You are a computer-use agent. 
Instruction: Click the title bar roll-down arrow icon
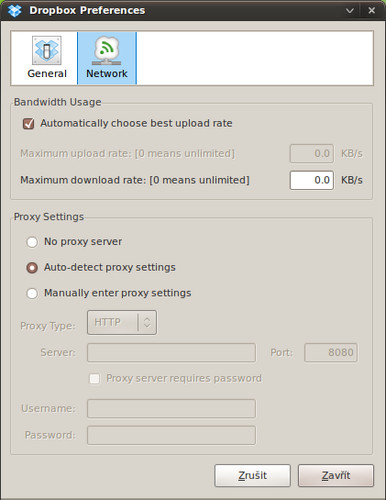pyautogui.click(x=350, y=11)
